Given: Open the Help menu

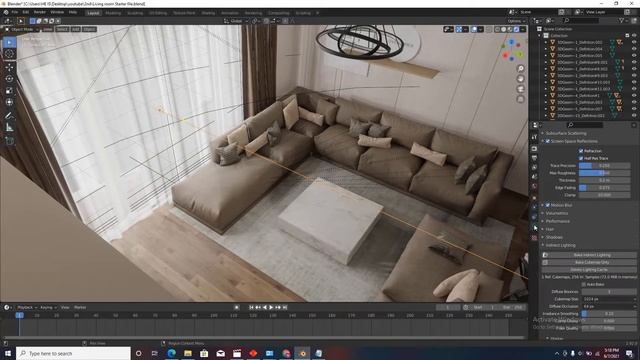Looking at the screenshot, I should 73,13.
